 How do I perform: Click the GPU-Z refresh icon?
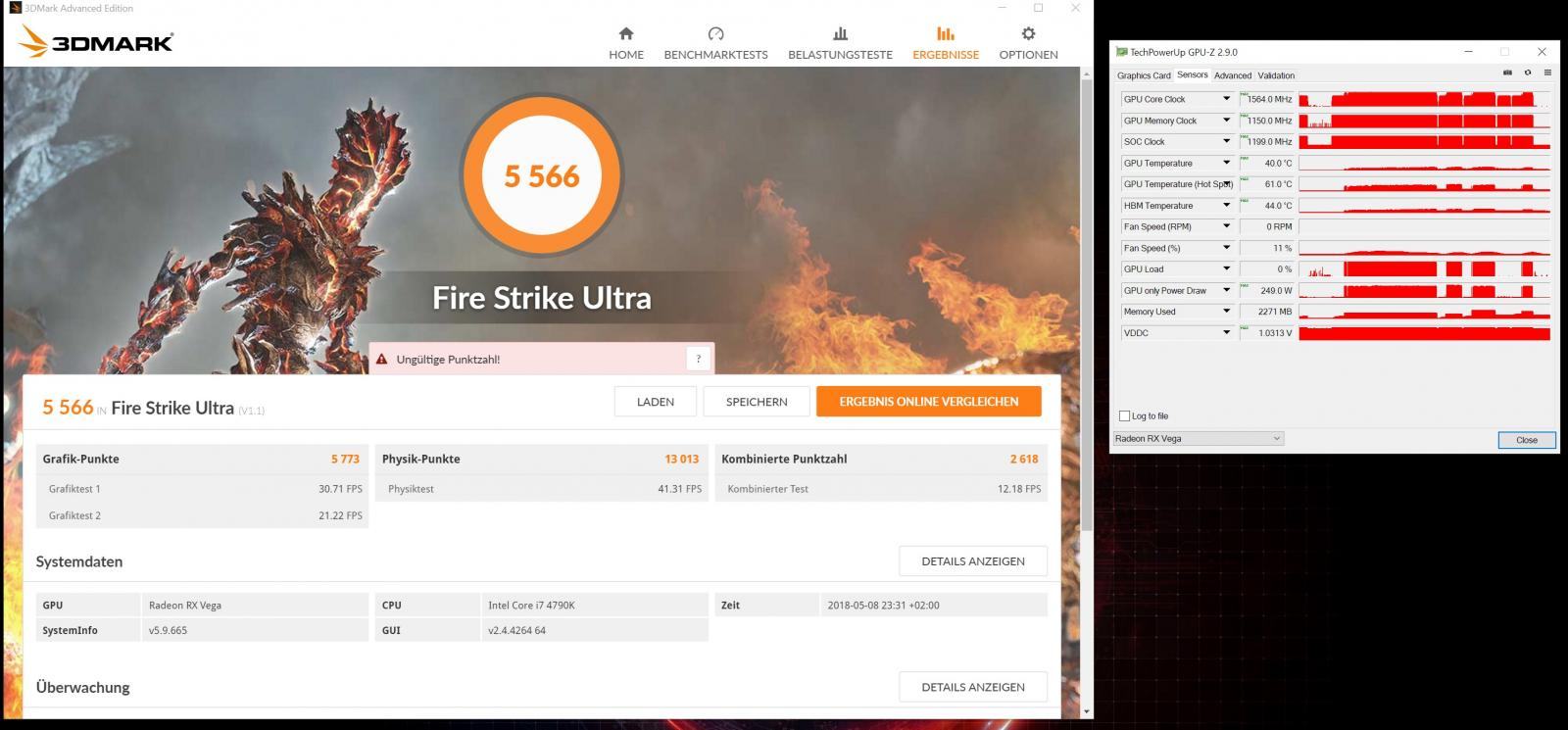[1527, 73]
